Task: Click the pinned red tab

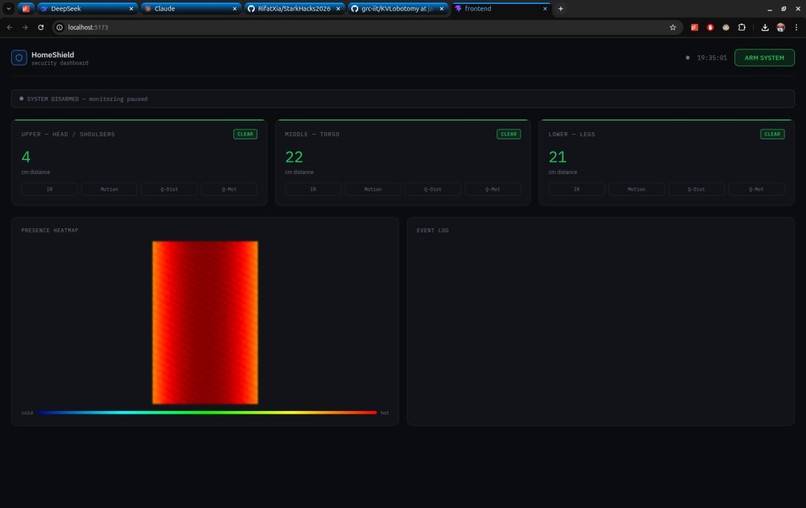Action: coord(26,8)
